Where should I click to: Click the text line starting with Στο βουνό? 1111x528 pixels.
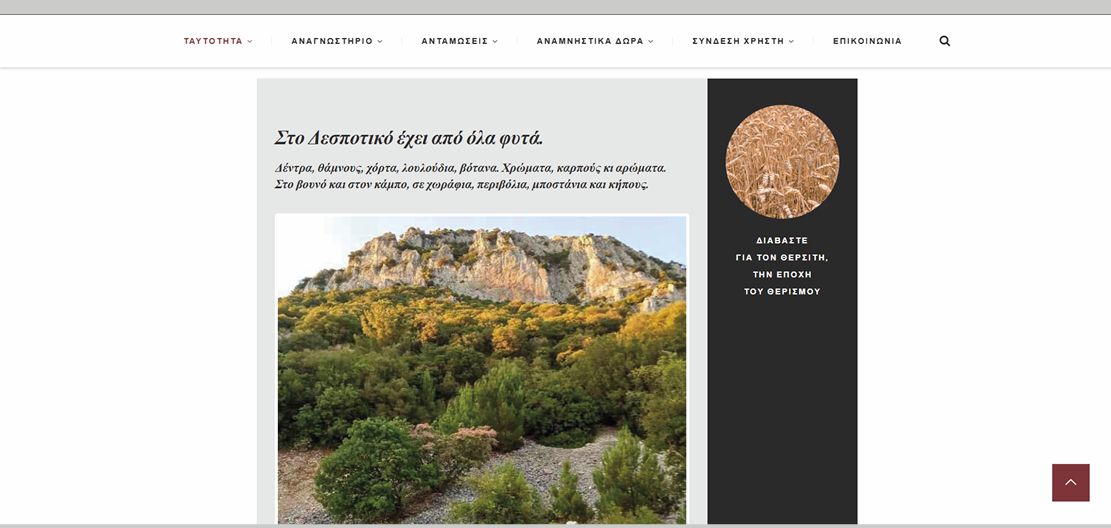pyautogui.click(x=461, y=185)
